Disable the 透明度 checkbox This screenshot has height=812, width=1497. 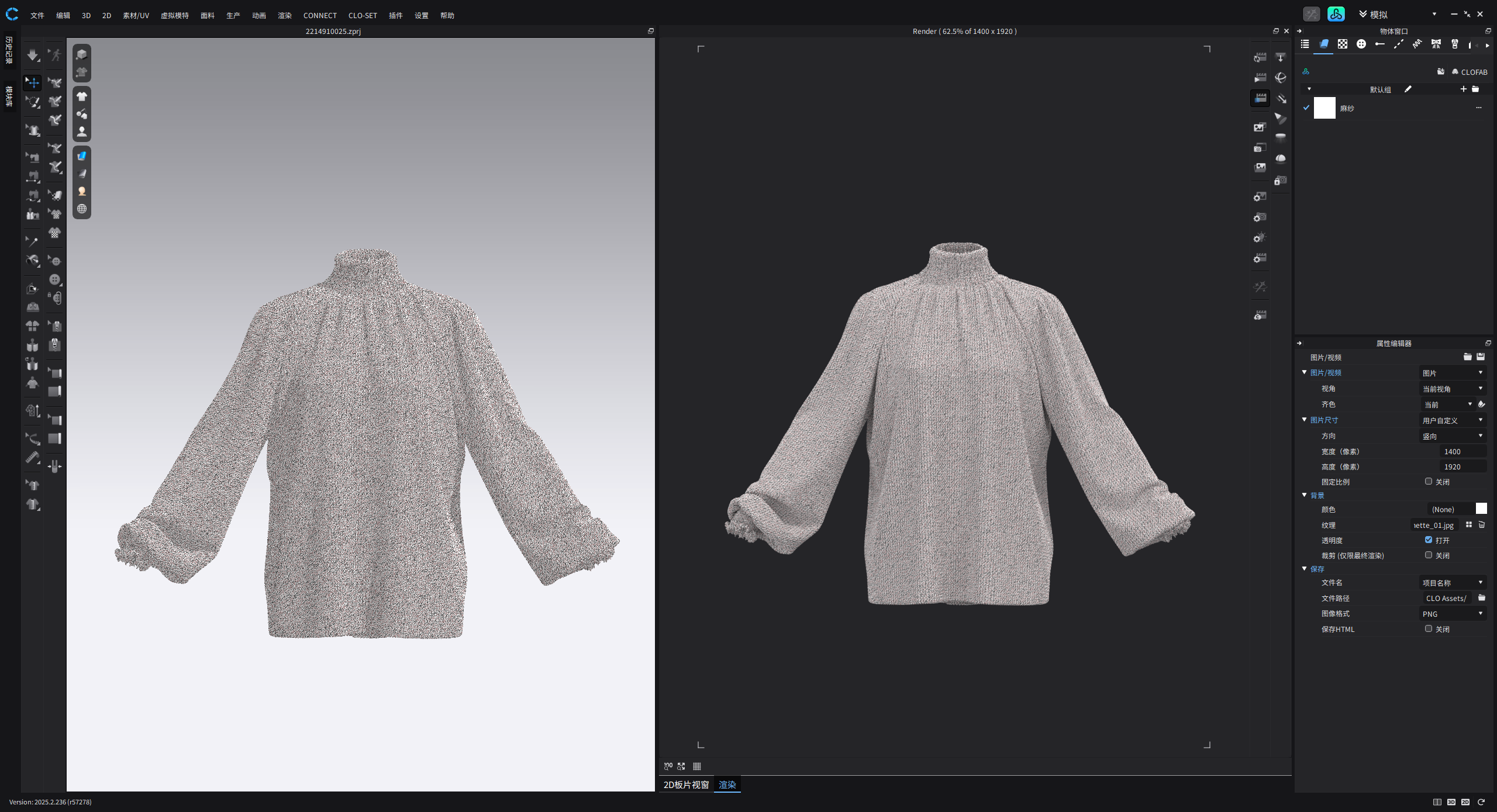[1428, 540]
